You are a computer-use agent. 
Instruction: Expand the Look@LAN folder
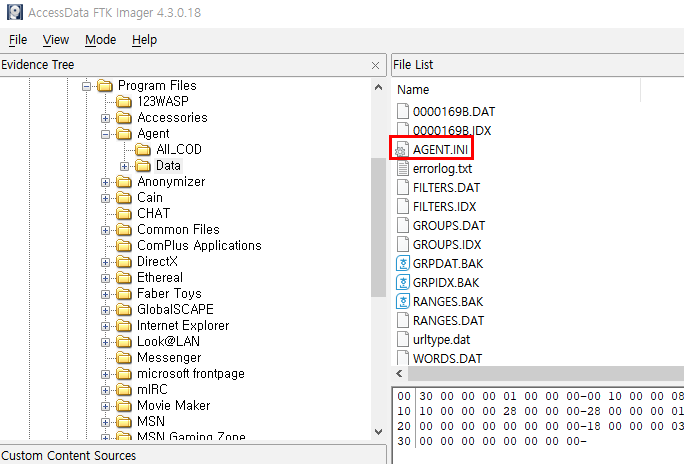[105, 342]
